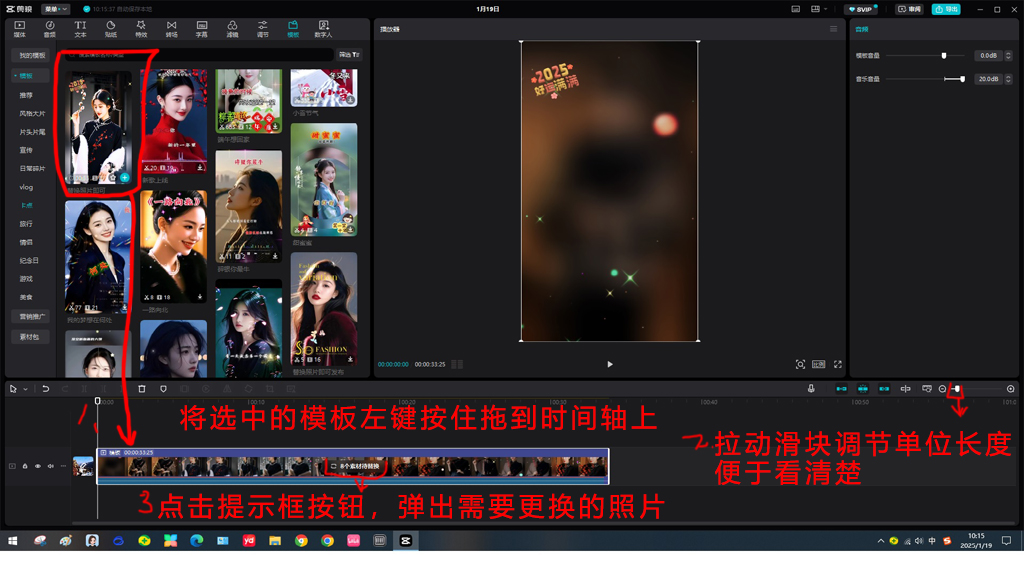Click the SVIP membership button
The image size is (1024, 576).
[x=861, y=9]
